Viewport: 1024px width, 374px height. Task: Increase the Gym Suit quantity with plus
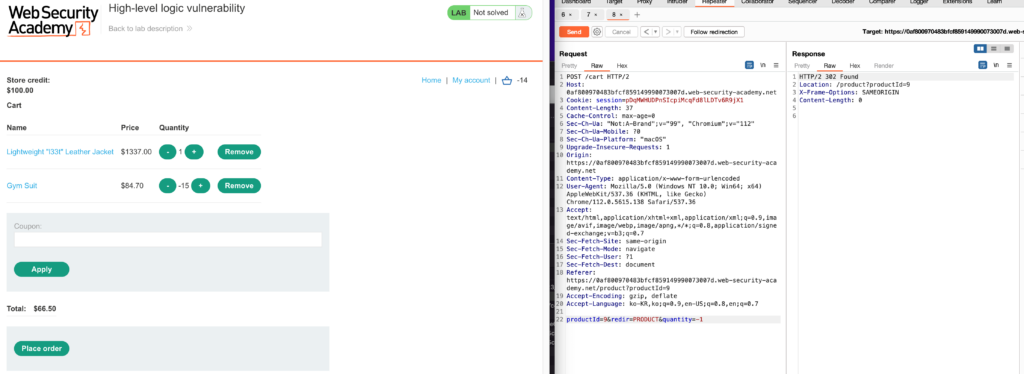[x=200, y=186]
